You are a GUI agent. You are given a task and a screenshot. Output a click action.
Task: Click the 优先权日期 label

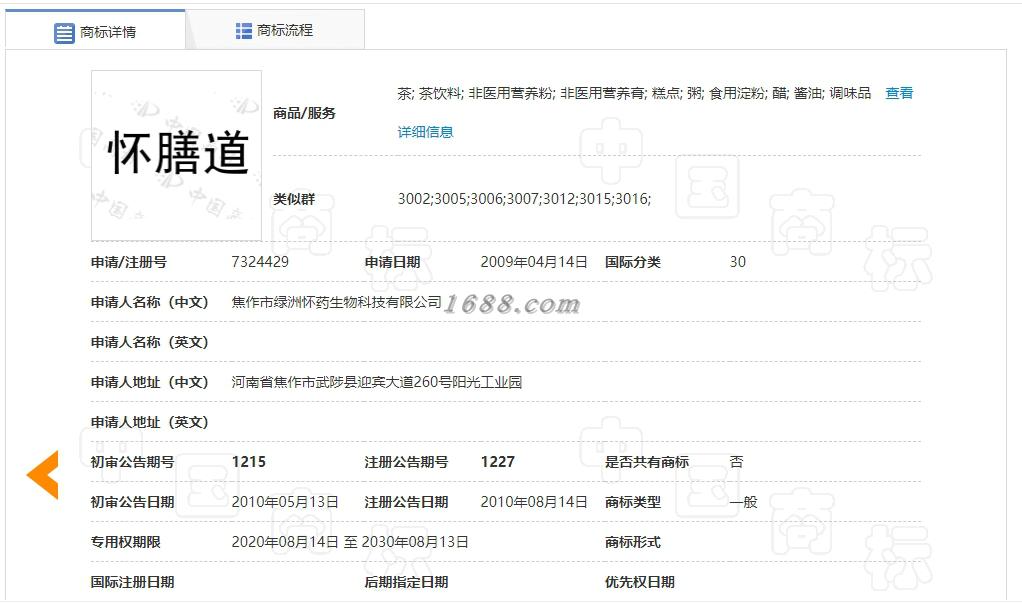click(x=639, y=582)
